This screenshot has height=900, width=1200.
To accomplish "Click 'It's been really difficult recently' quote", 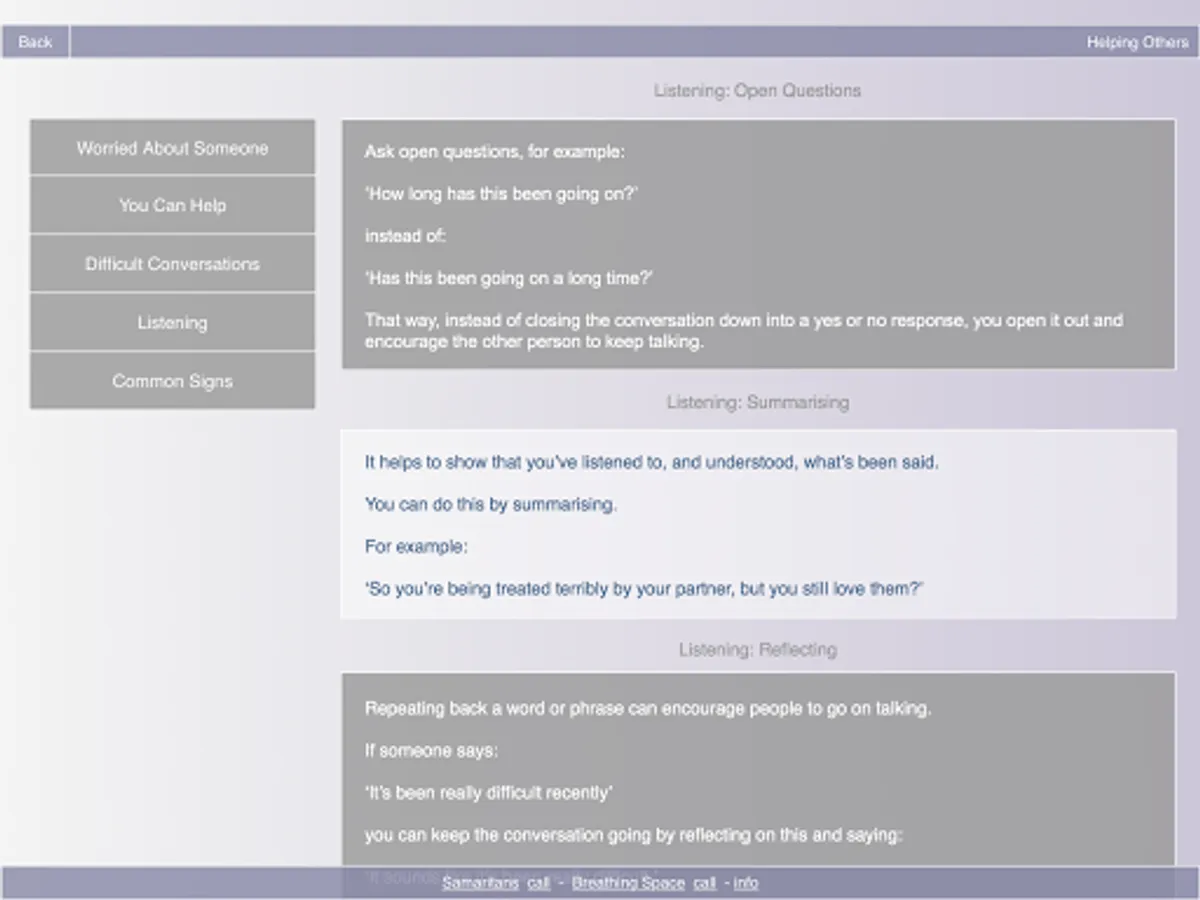I will [x=489, y=793].
